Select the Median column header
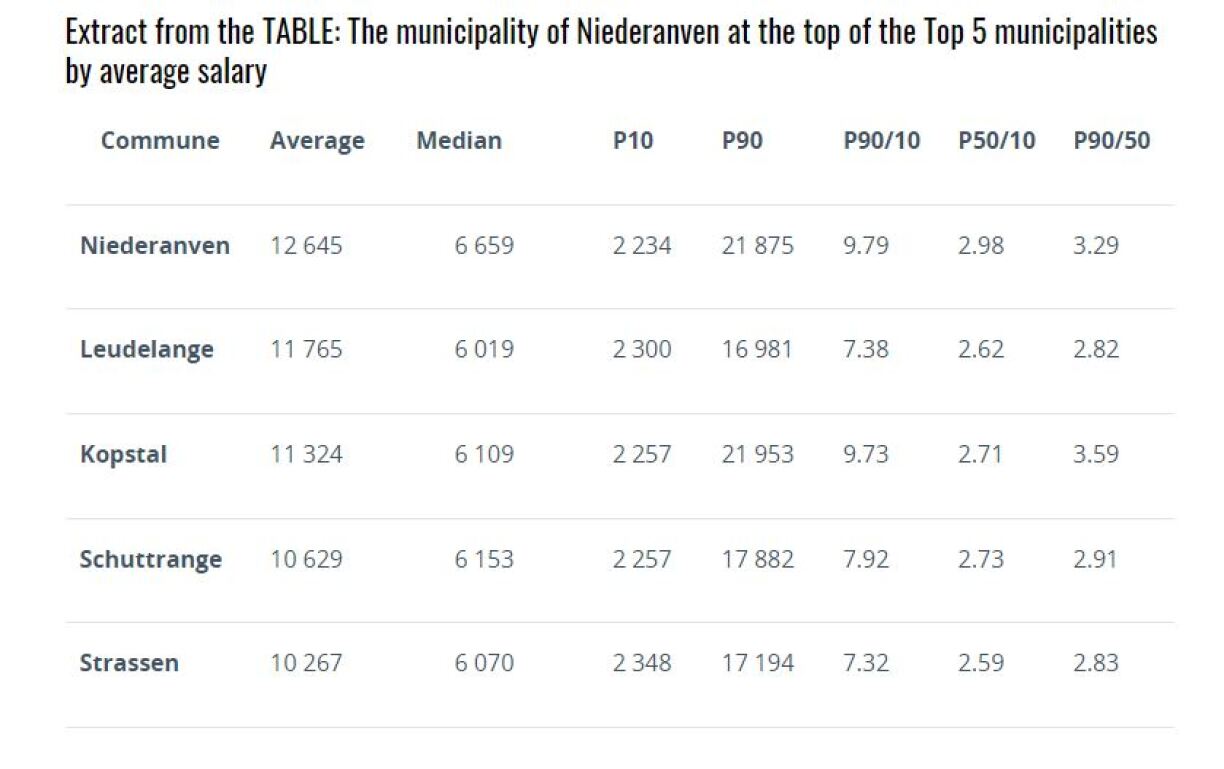This screenshot has height=769, width=1224. pyautogui.click(x=459, y=141)
